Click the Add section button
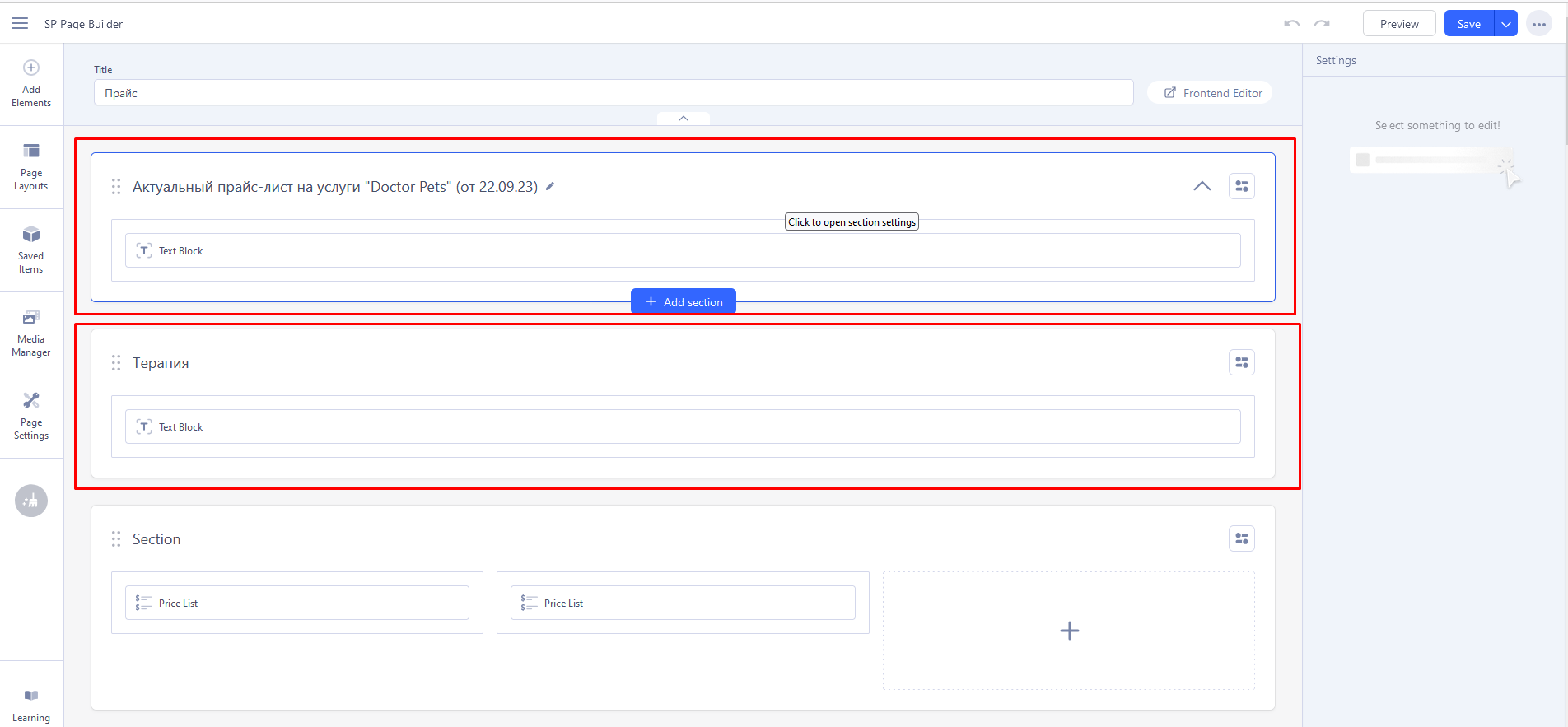The height and width of the screenshot is (727, 1568). pos(684,301)
